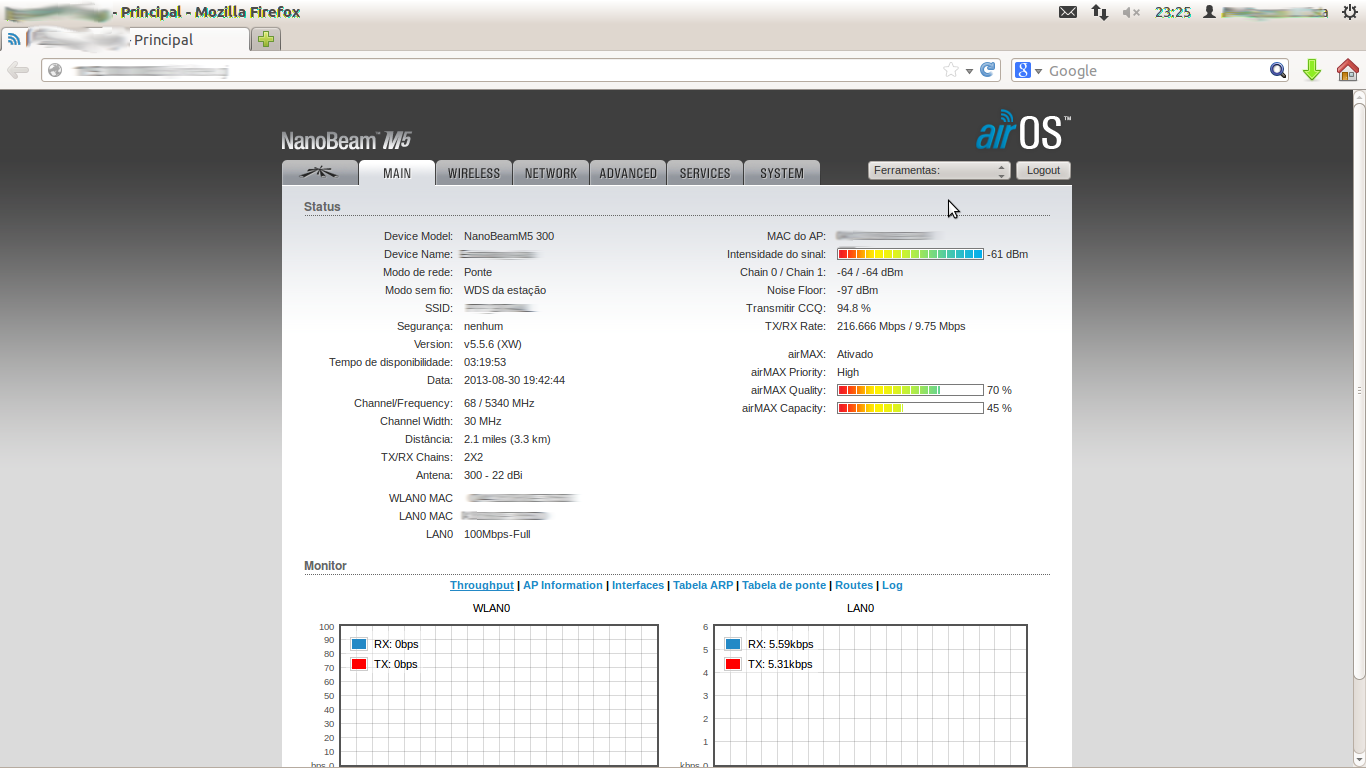Open the SERVICES tab

pyautogui.click(x=705, y=173)
